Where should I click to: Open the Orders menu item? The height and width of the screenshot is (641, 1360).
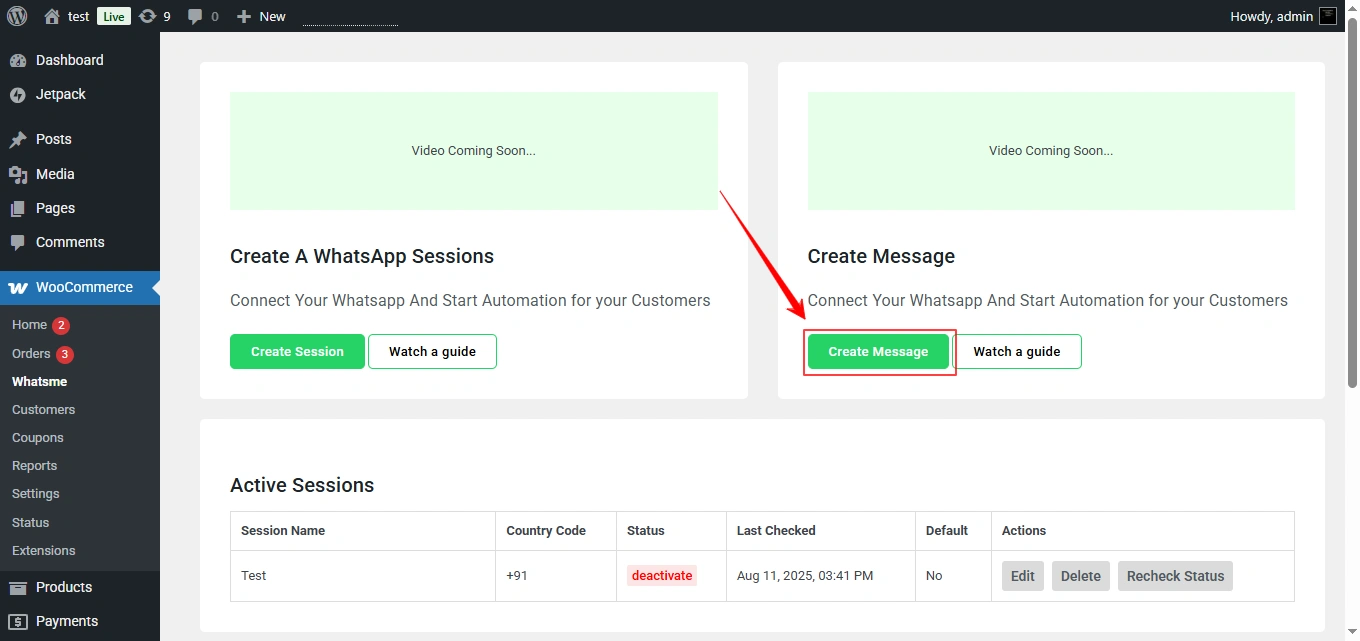pos(30,353)
